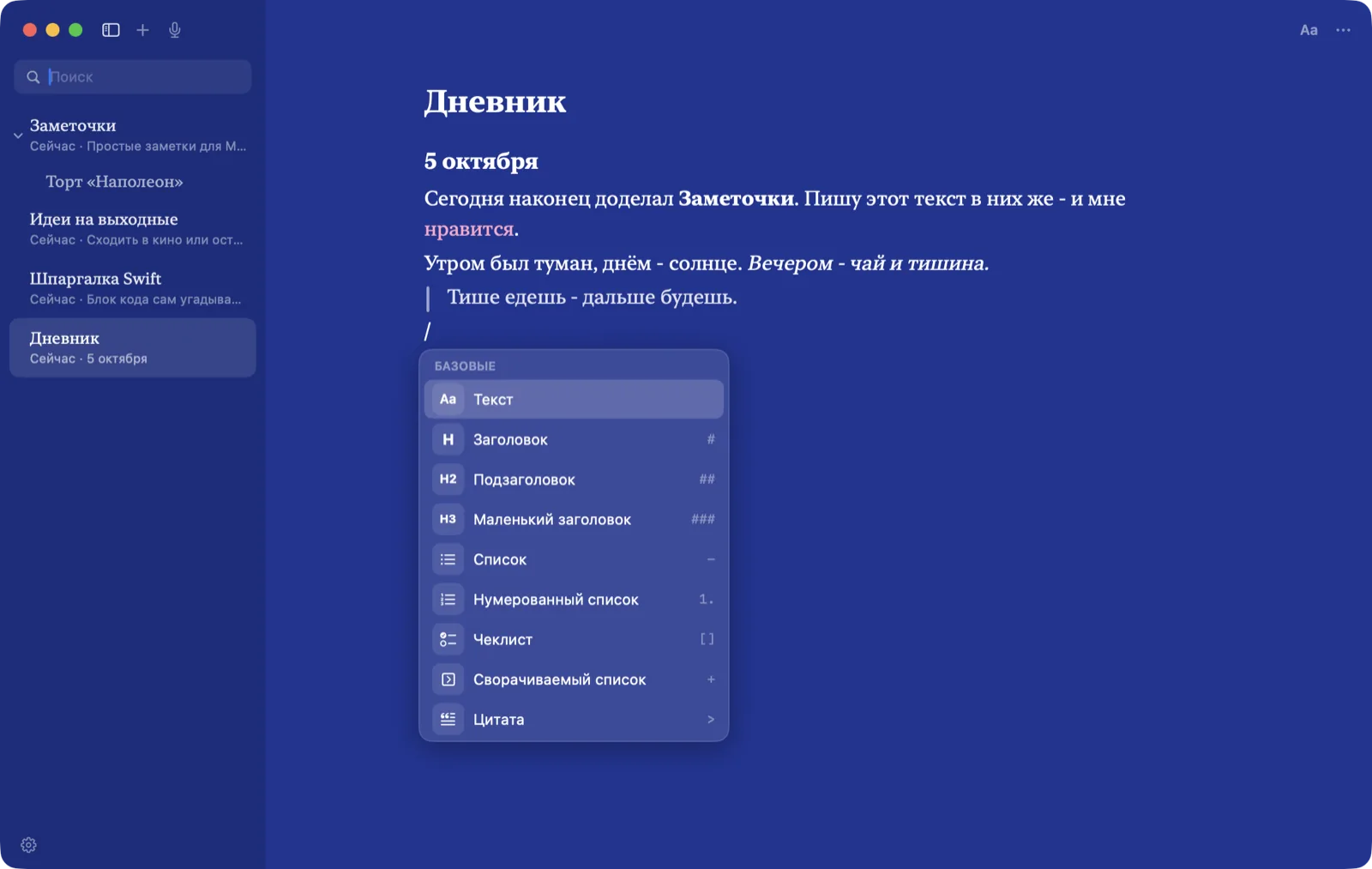Insert a Нумерованный список block
The image size is (1372, 869).
coord(574,600)
